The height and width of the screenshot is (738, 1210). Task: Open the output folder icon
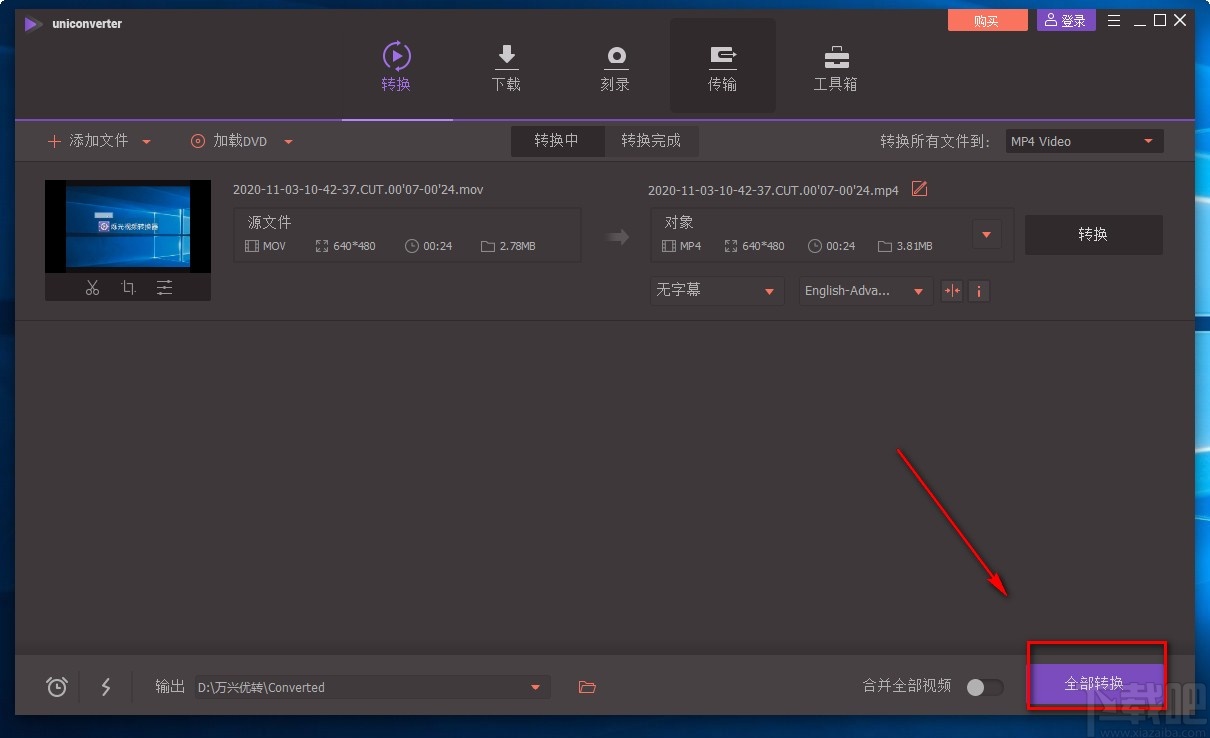[587, 687]
